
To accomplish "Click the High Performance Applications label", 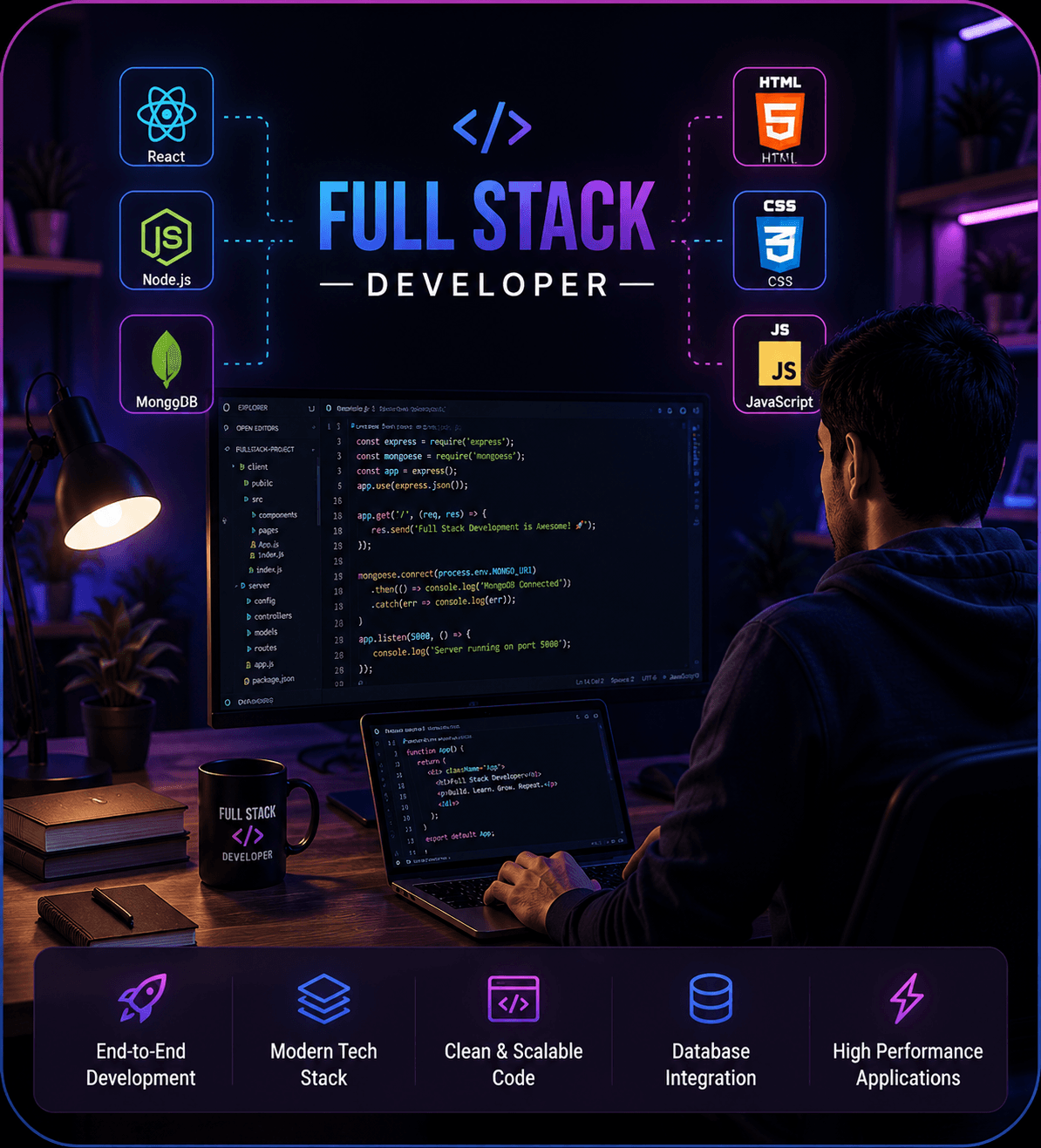I will click(908, 1064).
